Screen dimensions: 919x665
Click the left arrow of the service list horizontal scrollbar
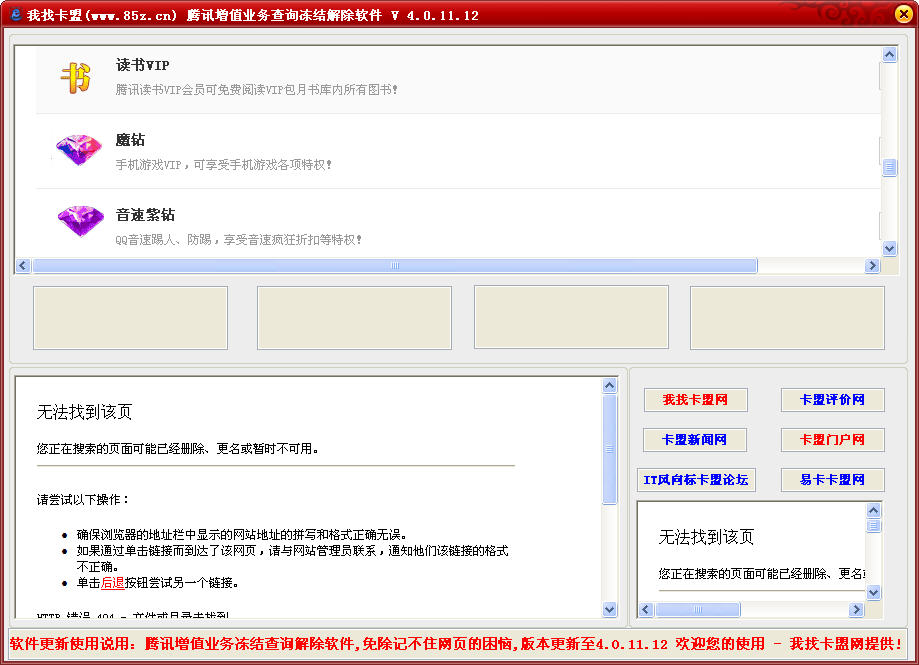pyautogui.click(x=23, y=265)
